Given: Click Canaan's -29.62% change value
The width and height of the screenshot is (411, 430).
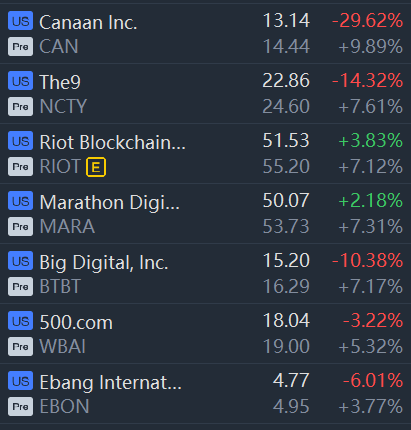Looking at the screenshot, I should coord(367,21).
